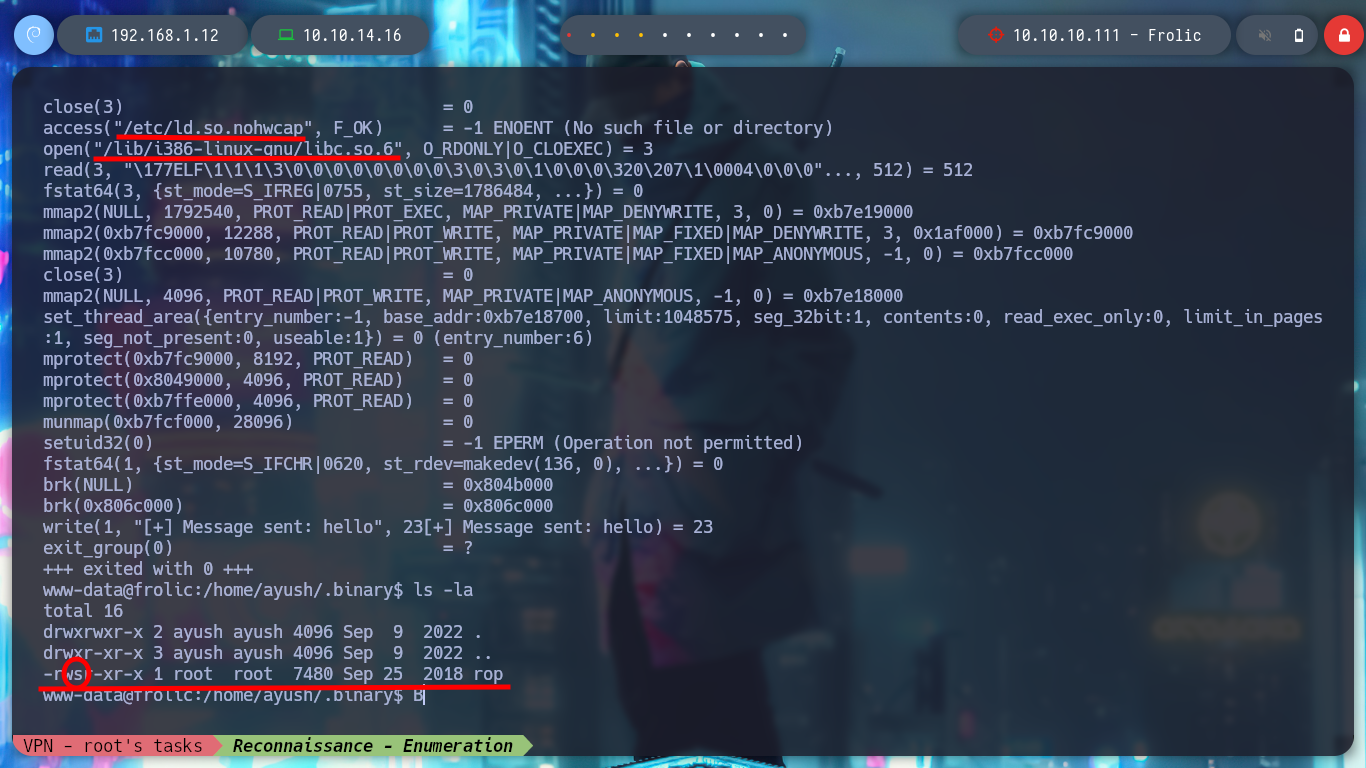Select the Reconnaissance - Enumeration tab
Image resolution: width=1366 pixels, height=768 pixels.
point(373,745)
